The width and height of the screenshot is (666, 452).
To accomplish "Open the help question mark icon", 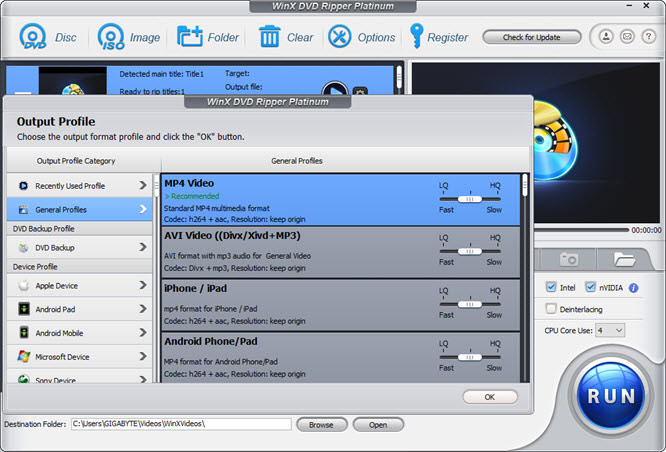I will coord(648,37).
